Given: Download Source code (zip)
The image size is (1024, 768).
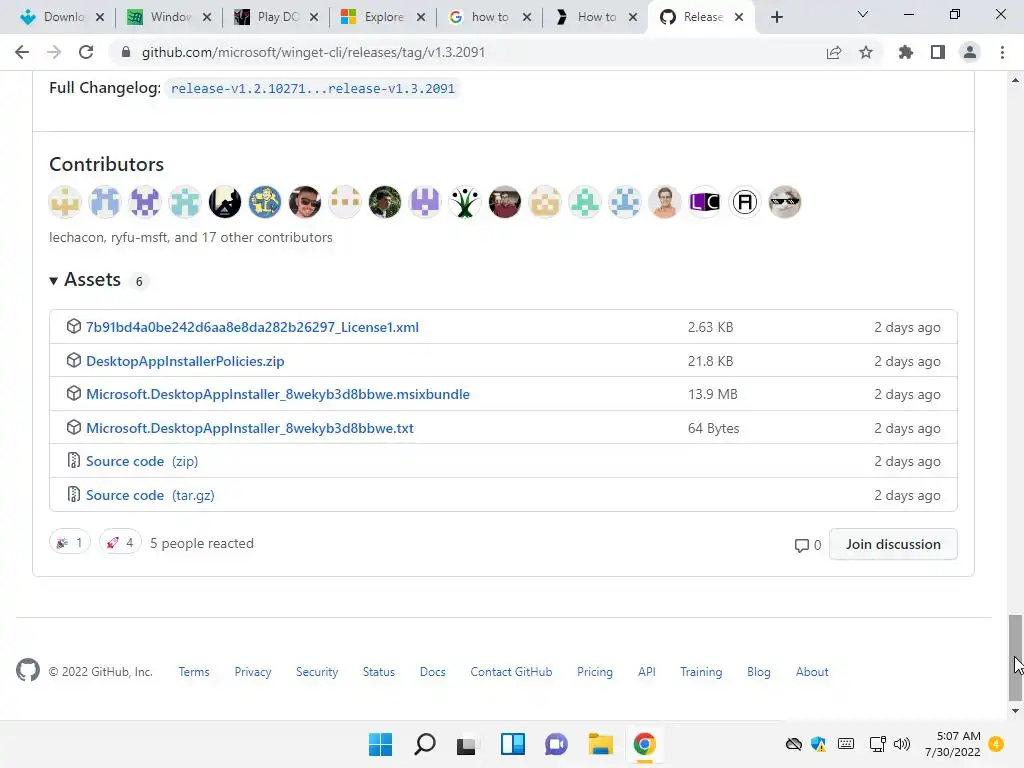Looking at the screenshot, I should 142,461.
